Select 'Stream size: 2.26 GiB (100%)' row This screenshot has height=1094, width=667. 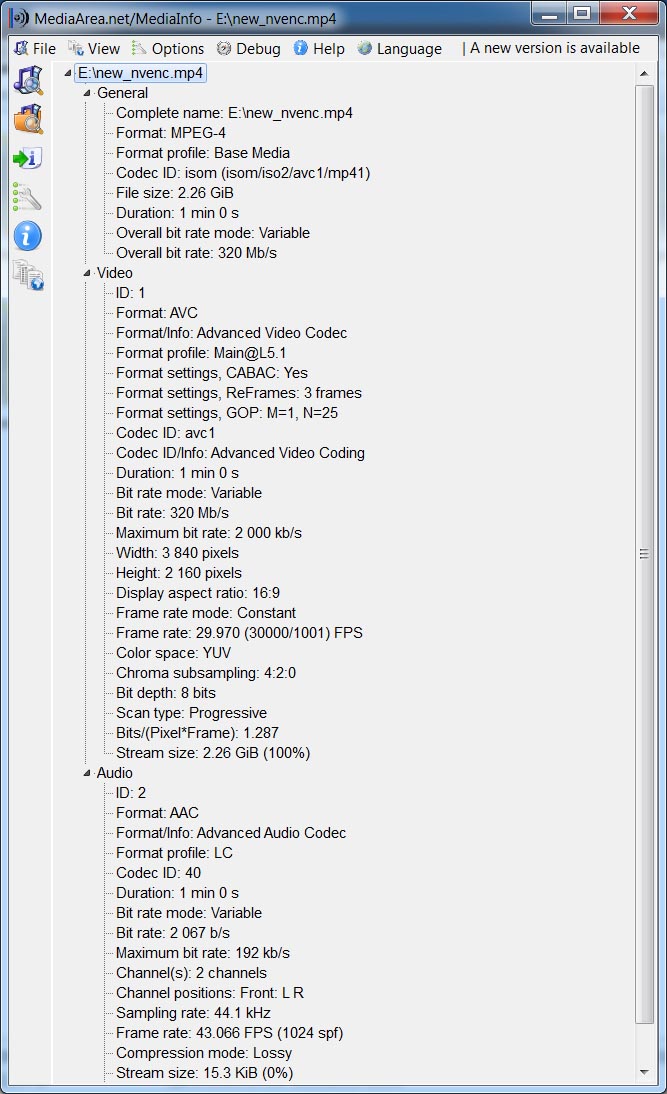pos(213,753)
